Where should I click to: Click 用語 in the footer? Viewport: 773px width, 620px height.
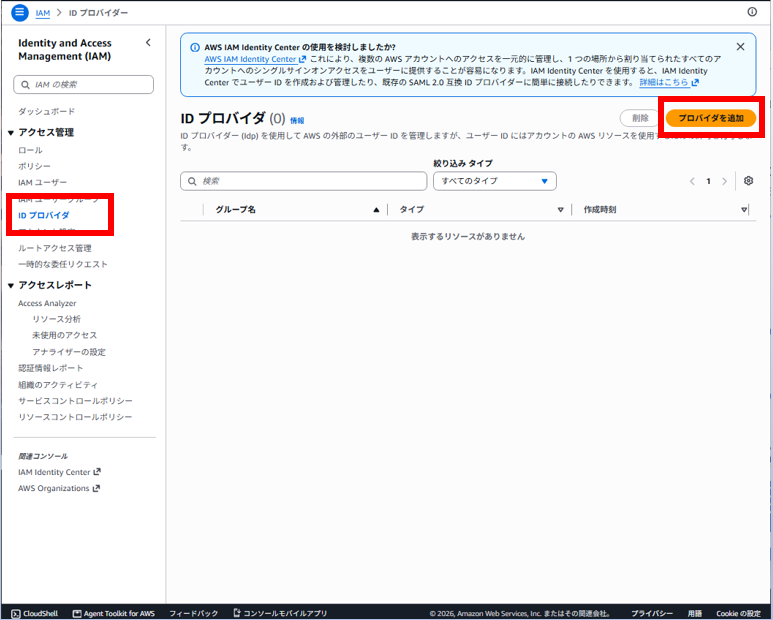pos(695,614)
